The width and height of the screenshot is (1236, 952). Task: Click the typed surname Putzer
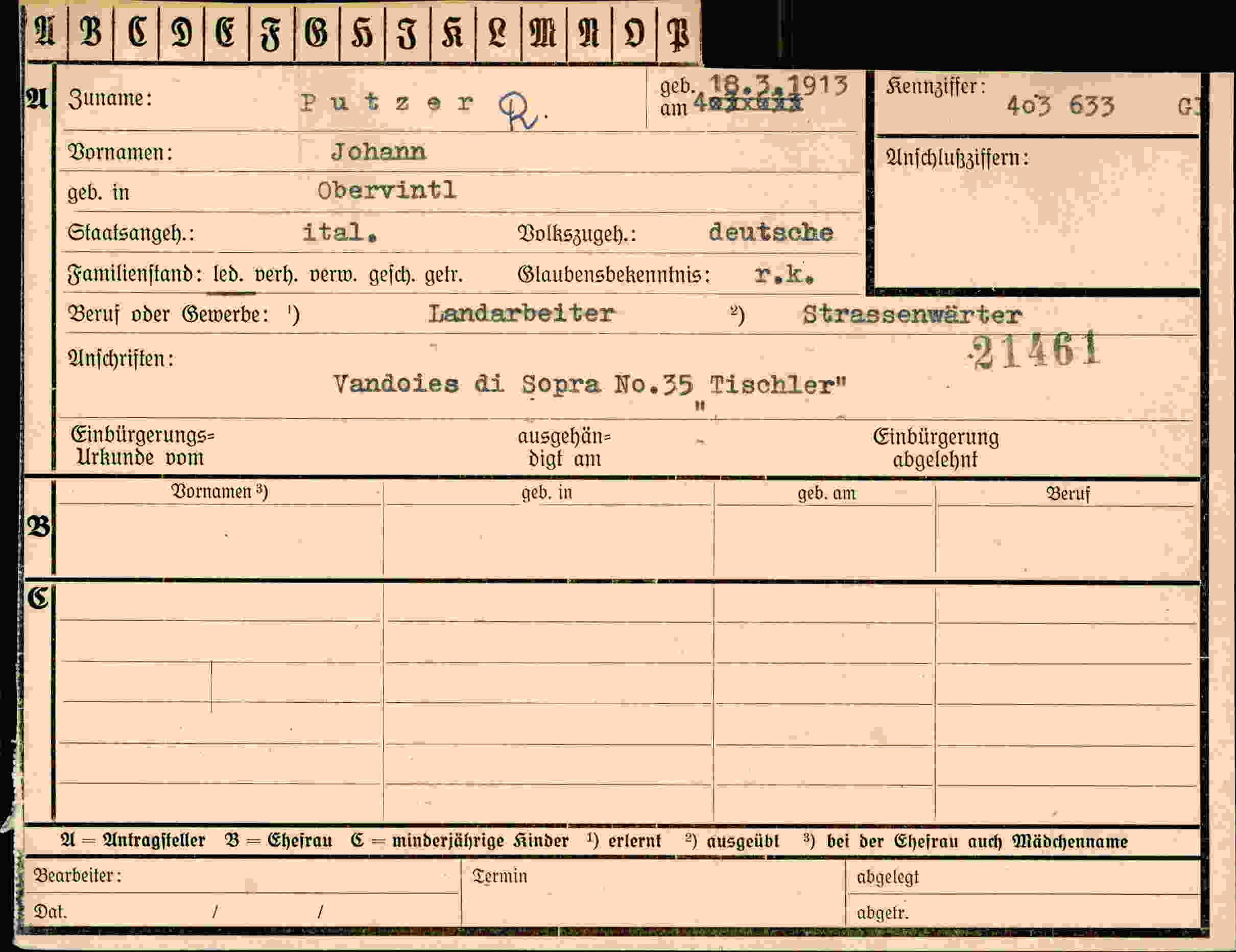pos(388,103)
